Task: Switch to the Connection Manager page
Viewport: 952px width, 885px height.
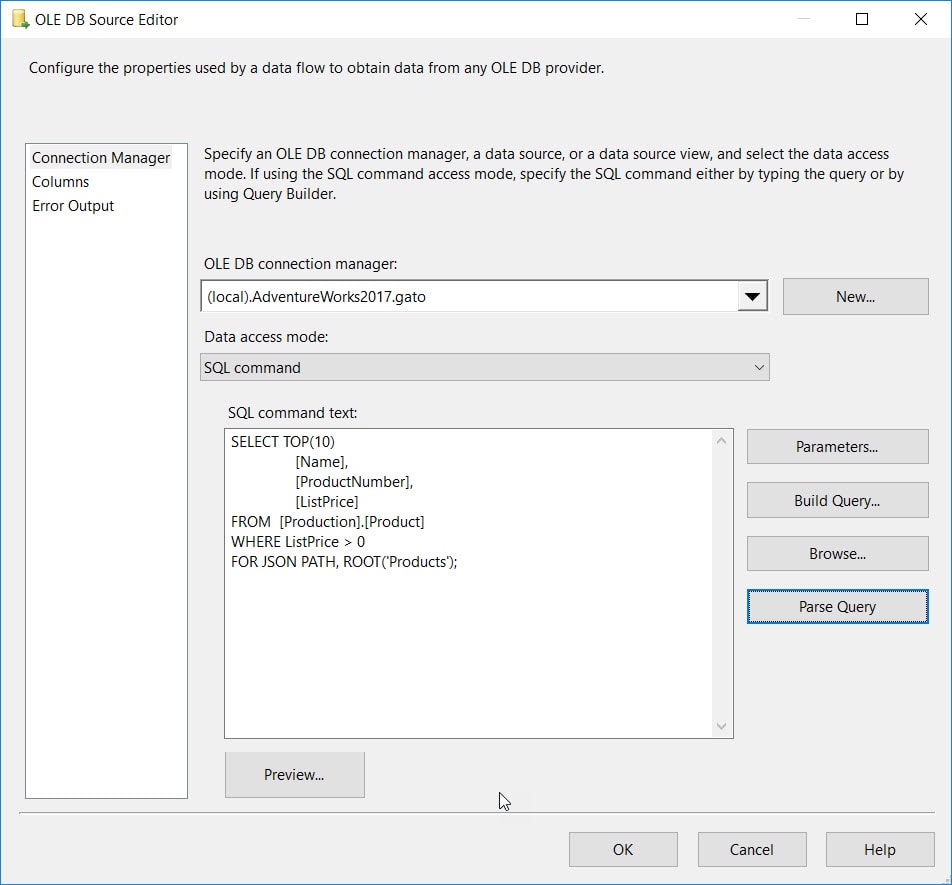Action: pos(101,158)
